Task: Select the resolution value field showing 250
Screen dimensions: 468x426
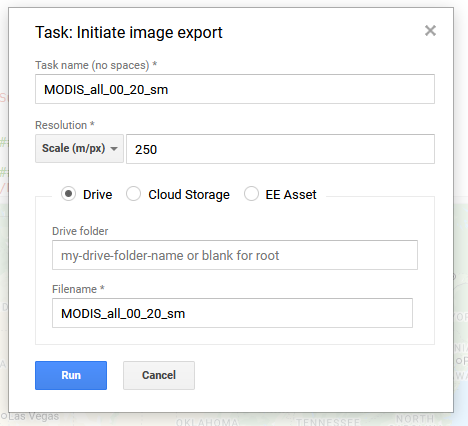Action: pos(280,149)
